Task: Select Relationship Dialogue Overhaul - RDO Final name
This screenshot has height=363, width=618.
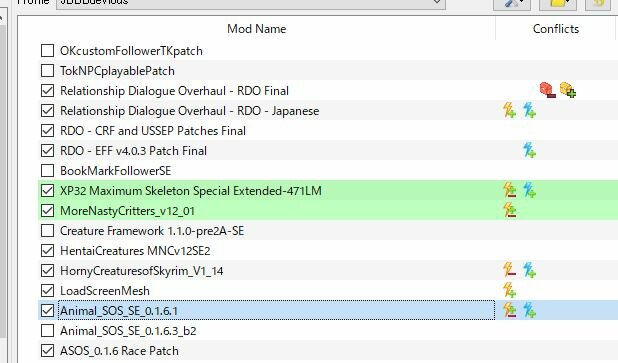Action: pyautogui.click(x=174, y=91)
